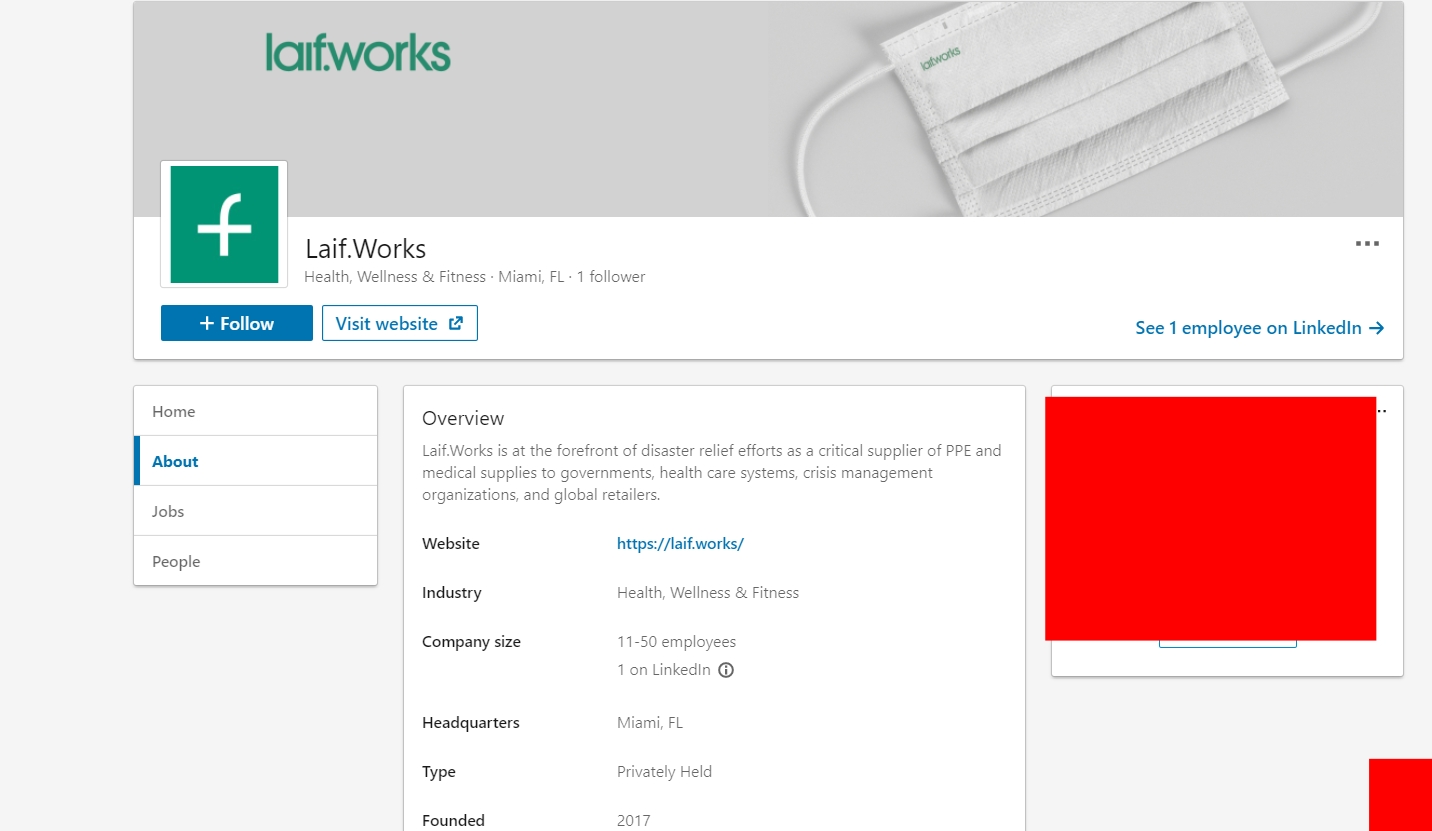
Task: Click the arrow after See 1 employee on LinkedIn
Action: pyautogui.click(x=1377, y=328)
